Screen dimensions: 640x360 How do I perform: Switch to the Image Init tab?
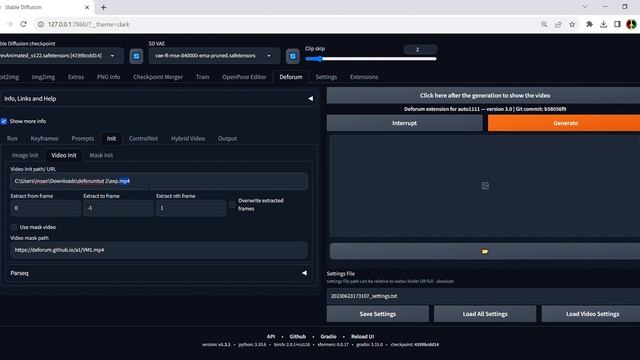pos(25,155)
